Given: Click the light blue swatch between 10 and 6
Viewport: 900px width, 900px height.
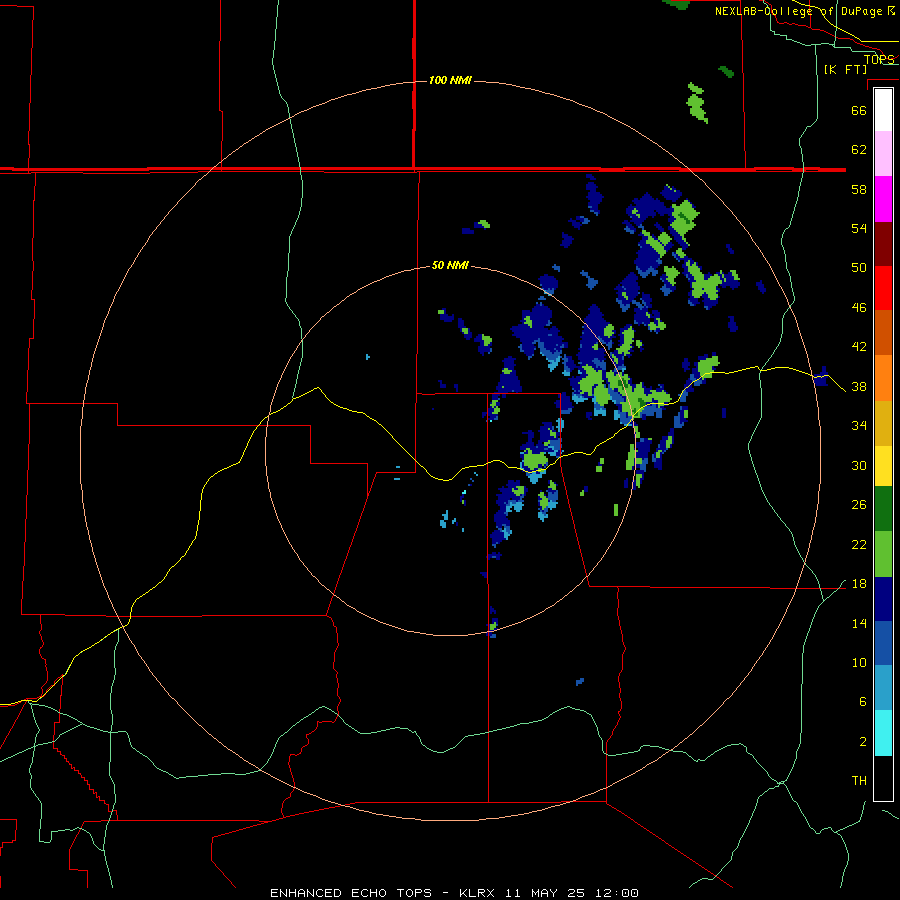Looking at the screenshot, I should tap(883, 688).
